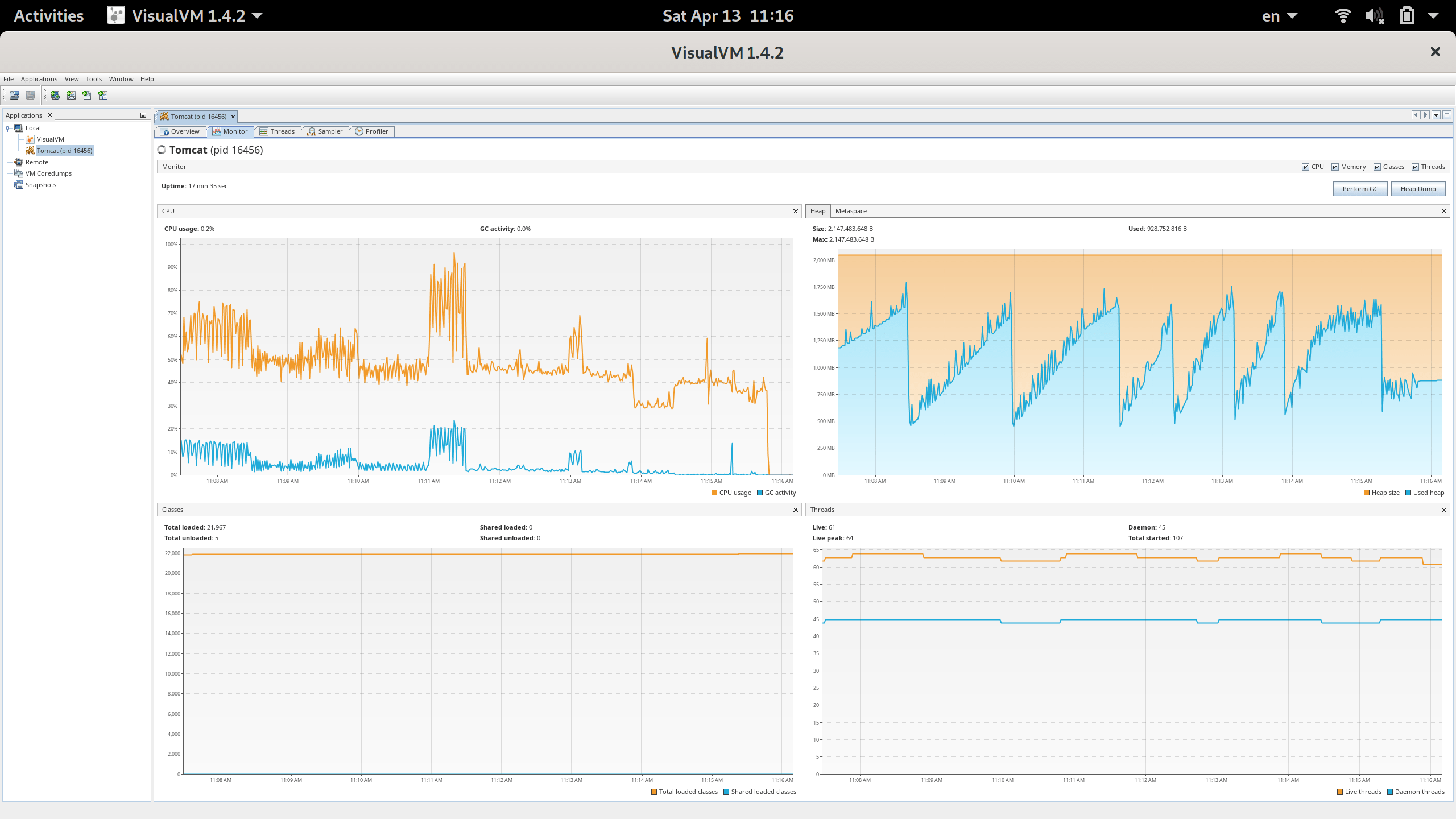
Task: Collapse the Local tree node
Action: pos(7,128)
